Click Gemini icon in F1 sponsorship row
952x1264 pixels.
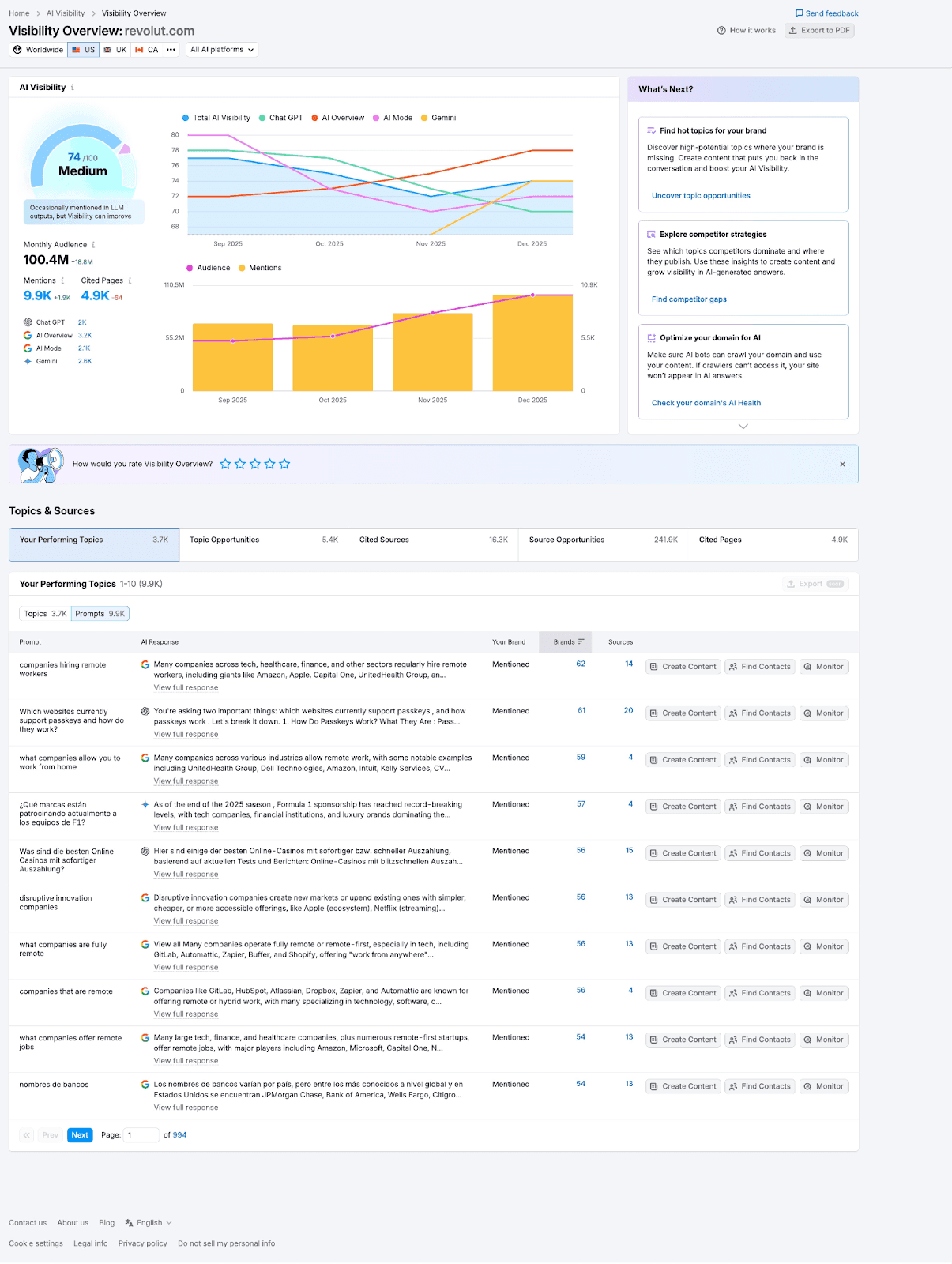pos(145,805)
